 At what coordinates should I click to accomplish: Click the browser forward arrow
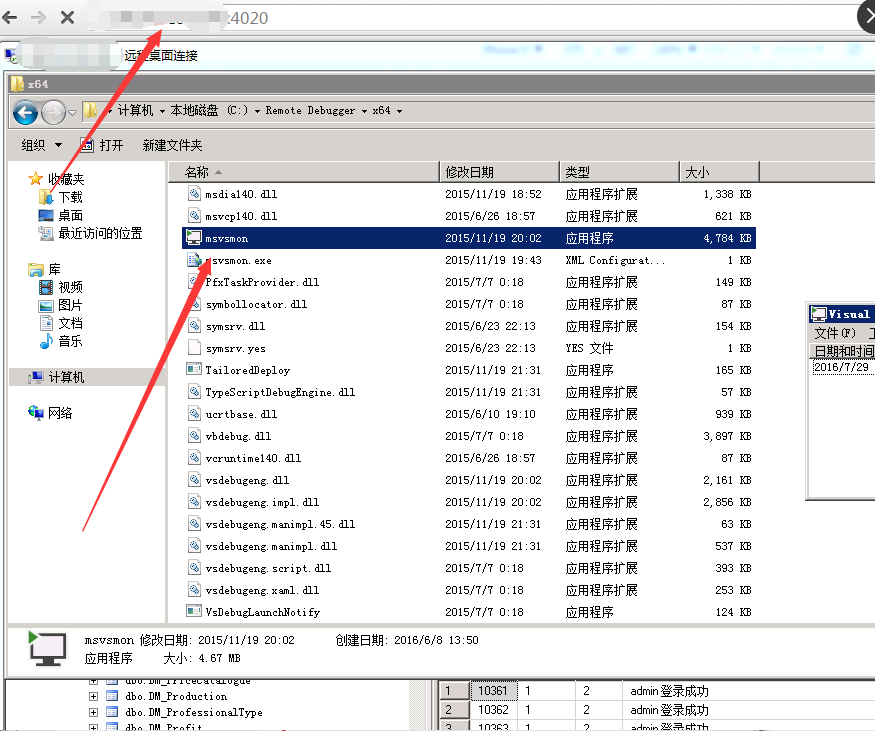pos(38,18)
